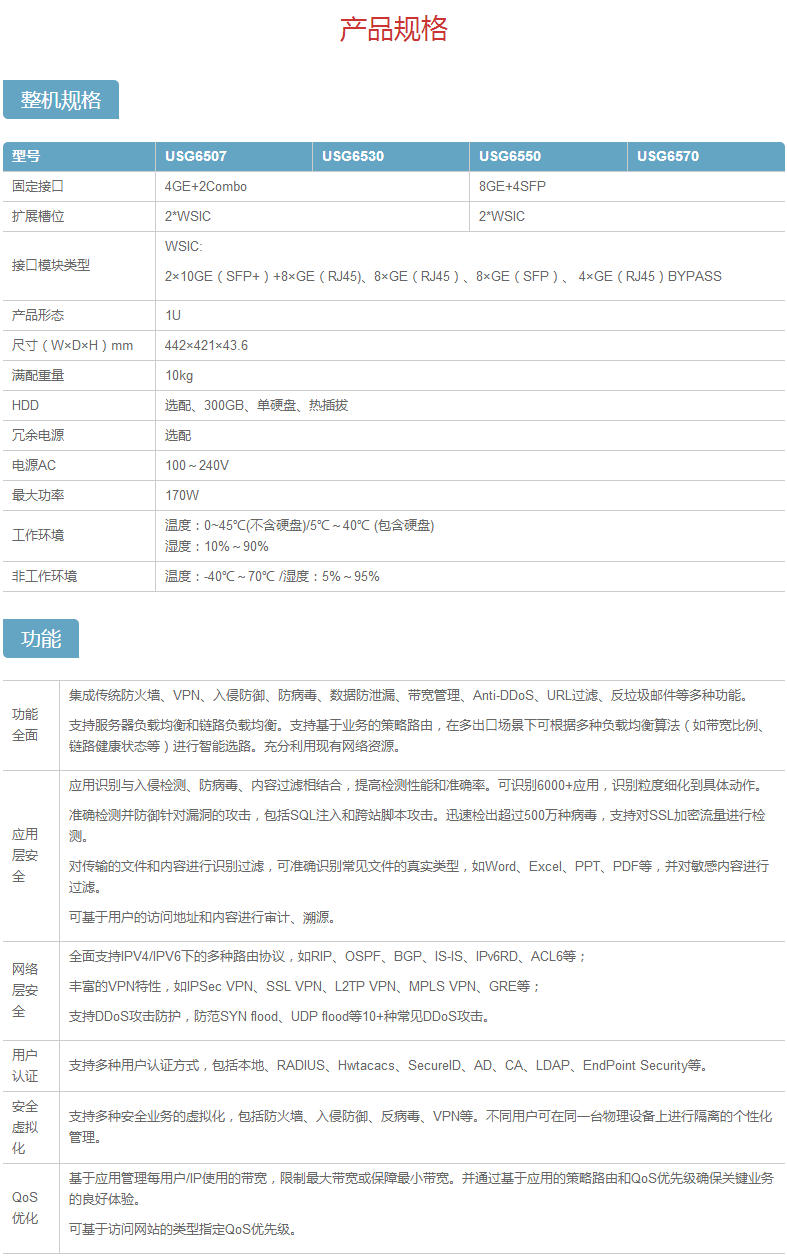Image resolution: width=787 pixels, height=1258 pixels.
Task: Click the 功能全面 feature row label
Action: [x=25, y=725]
